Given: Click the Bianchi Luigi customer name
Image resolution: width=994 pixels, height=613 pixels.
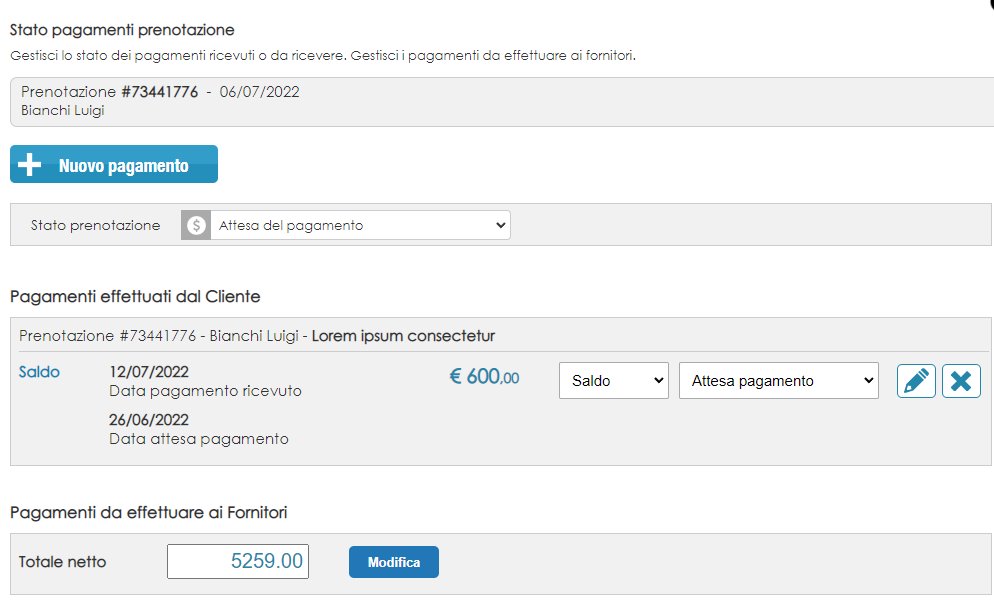Looking at the screenshot, I should (63, 110).
